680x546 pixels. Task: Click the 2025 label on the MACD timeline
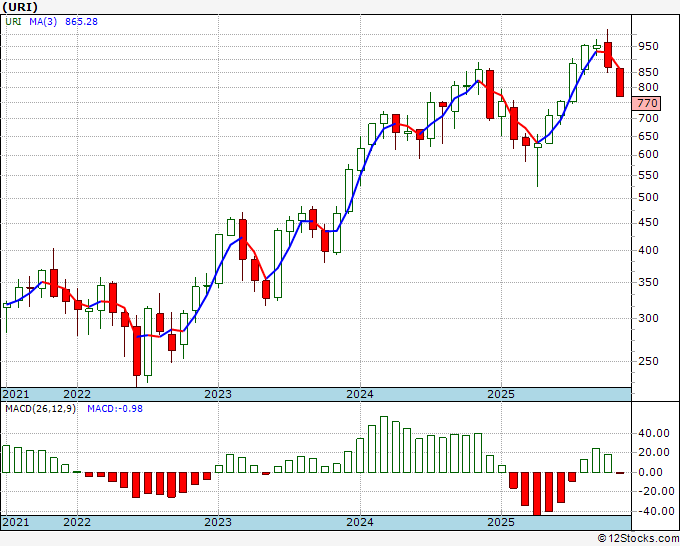tap(501, 522)
